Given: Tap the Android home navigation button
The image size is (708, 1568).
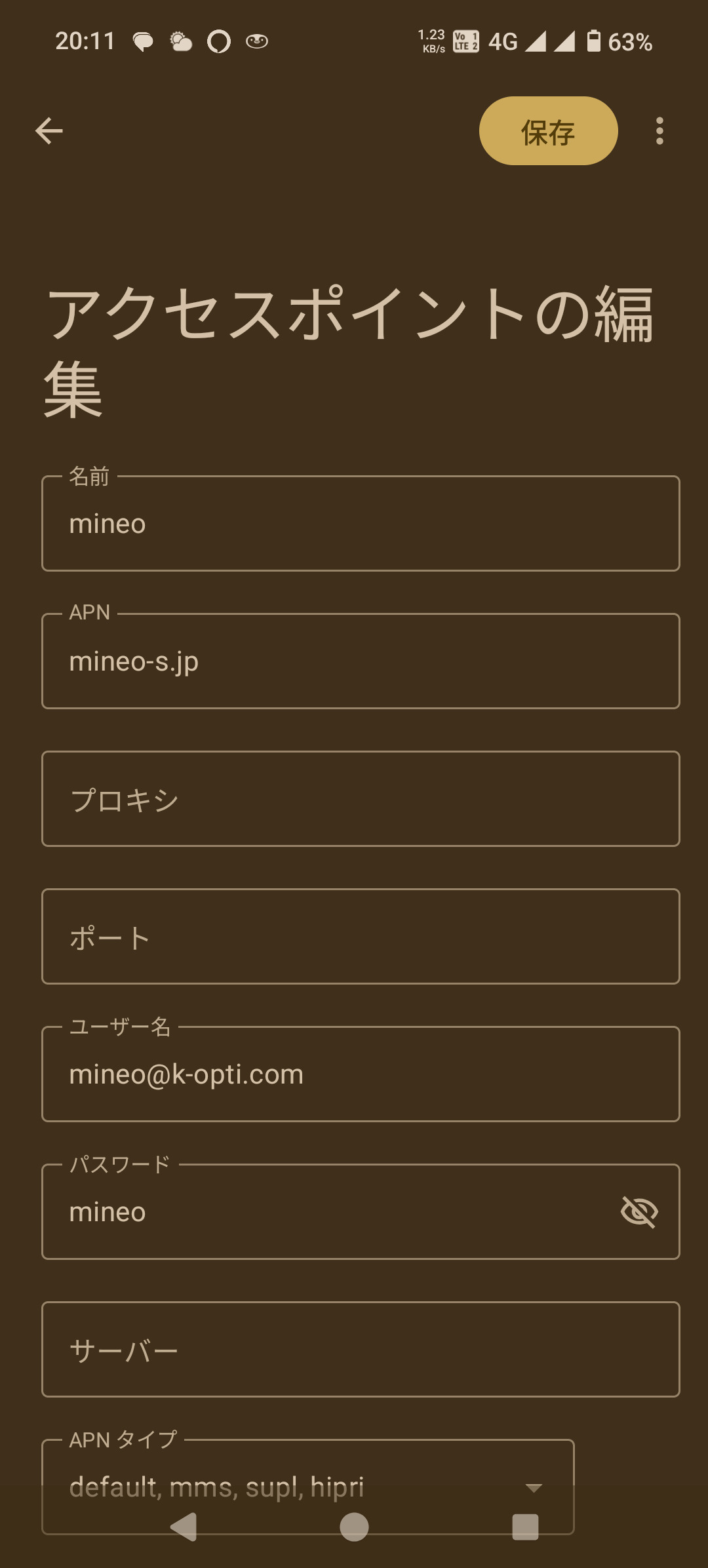Looking at the screenshot, I should click(354, 1527).
